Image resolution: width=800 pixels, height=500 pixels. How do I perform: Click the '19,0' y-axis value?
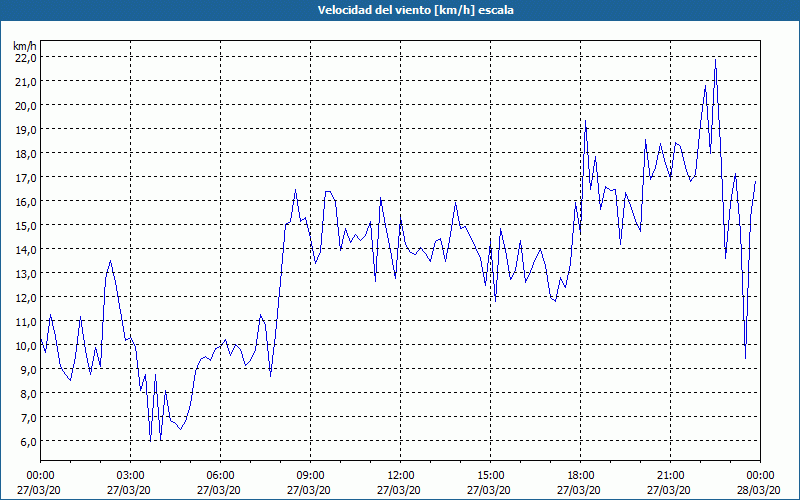[x=26, y=130]
